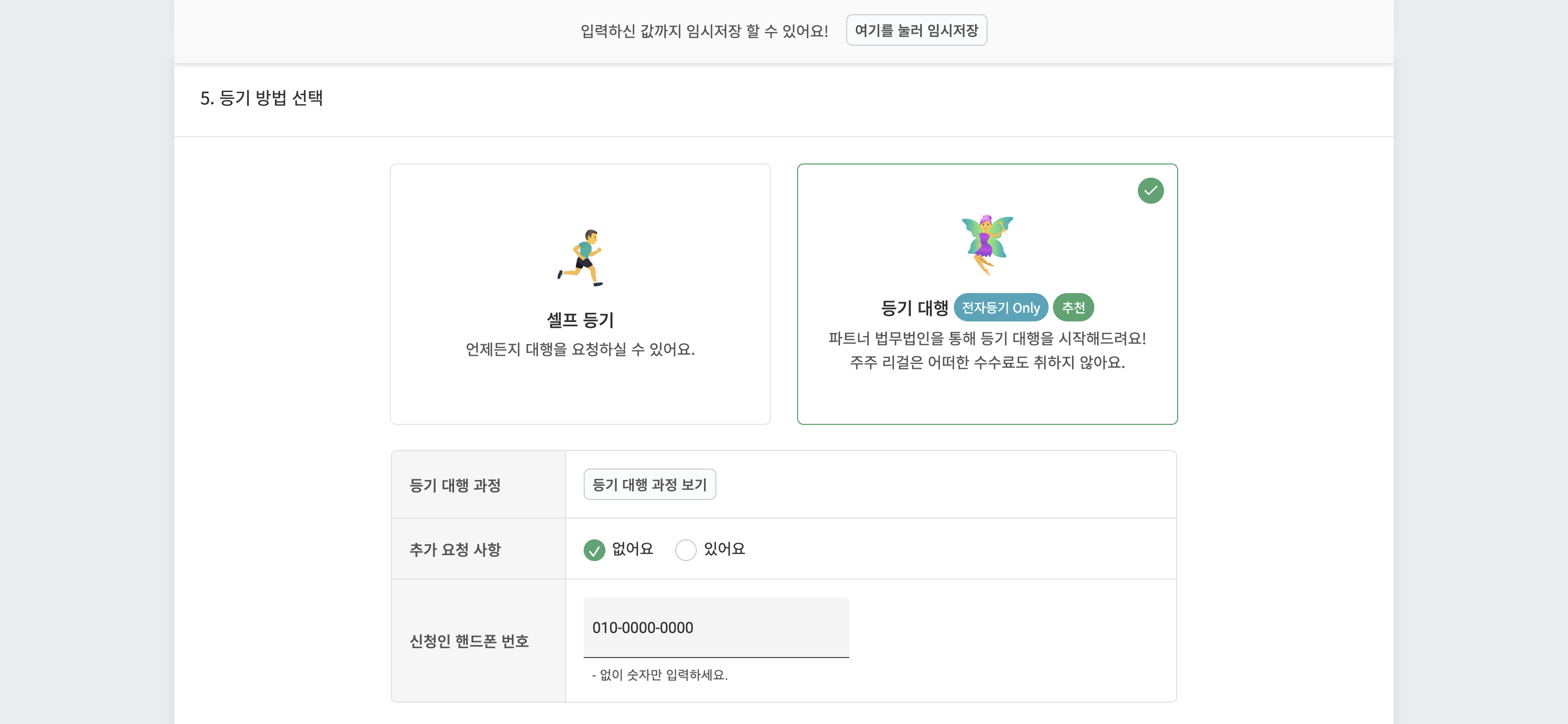Click the 셀프 등기 title text
The width and height of the screenshot is (1568, 724).
pyautogui.click(x=580, y=320)
